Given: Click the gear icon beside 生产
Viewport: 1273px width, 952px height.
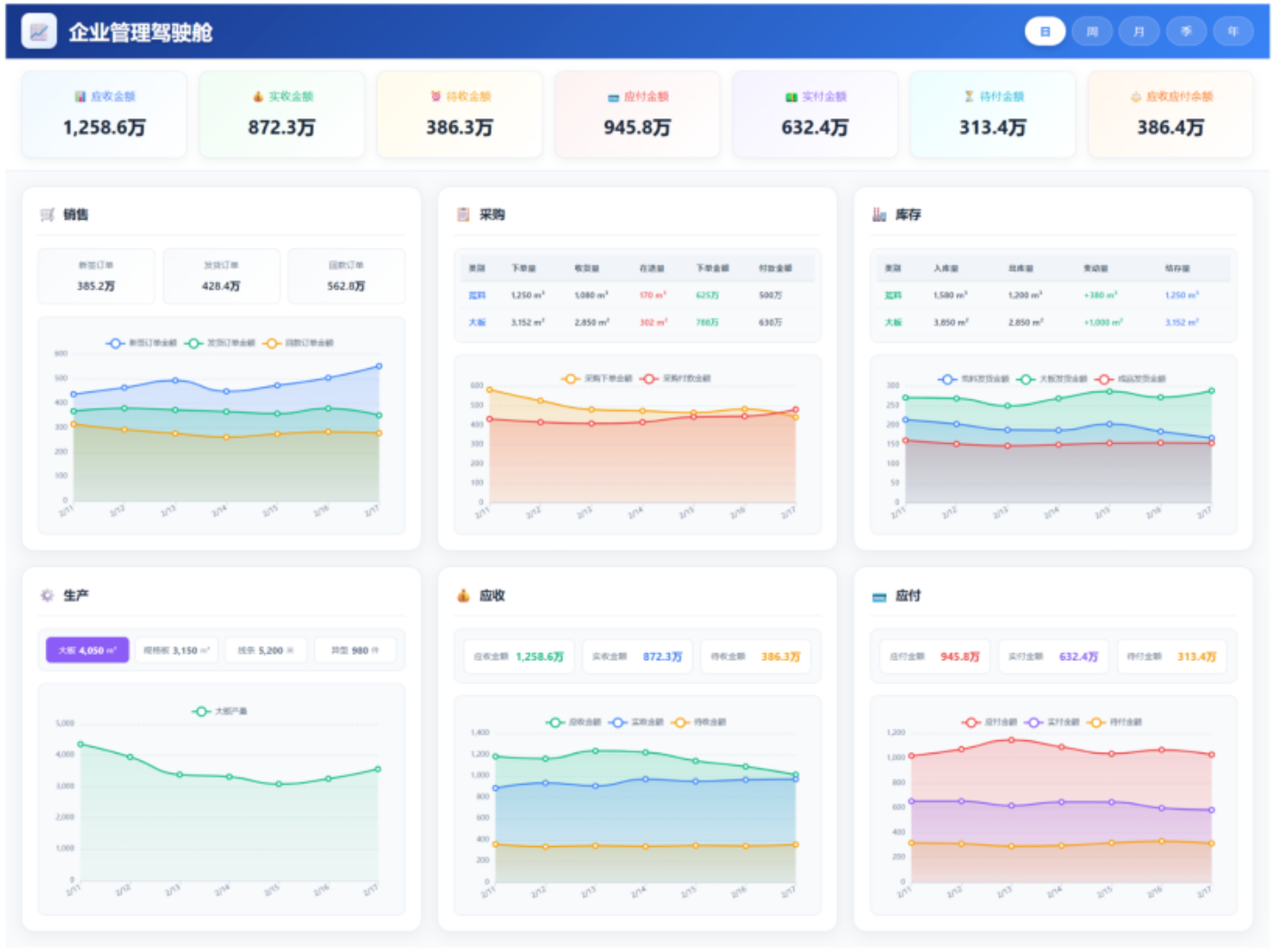Looking at the screenshot, I should [47, 595].
